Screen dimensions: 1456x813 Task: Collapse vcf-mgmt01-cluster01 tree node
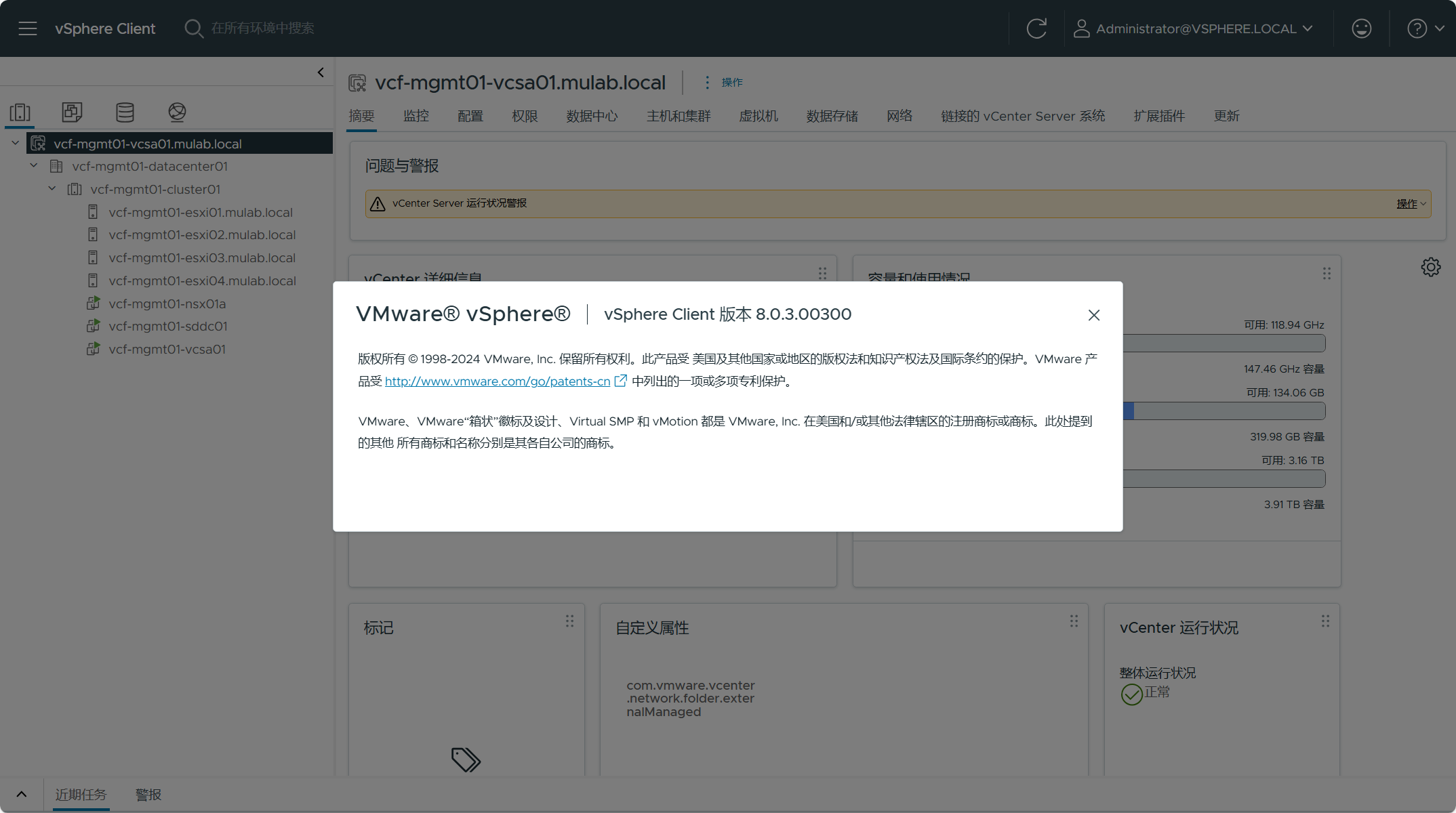52,189
